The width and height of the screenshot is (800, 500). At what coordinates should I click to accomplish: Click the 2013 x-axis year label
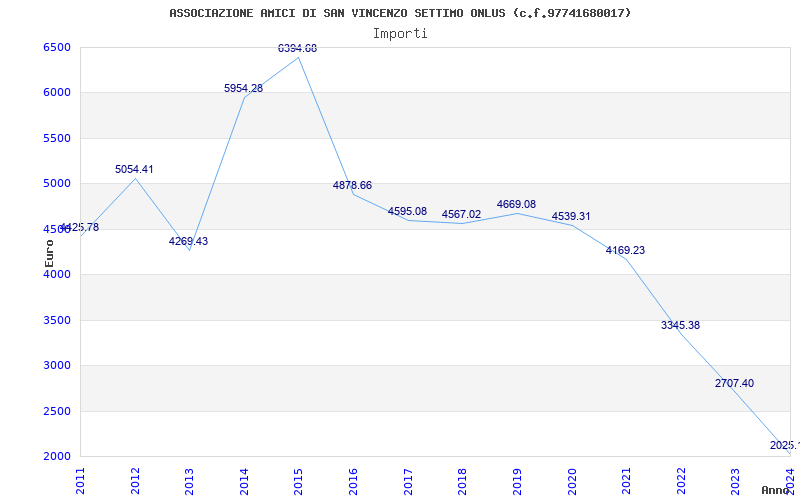pos(189,481)
